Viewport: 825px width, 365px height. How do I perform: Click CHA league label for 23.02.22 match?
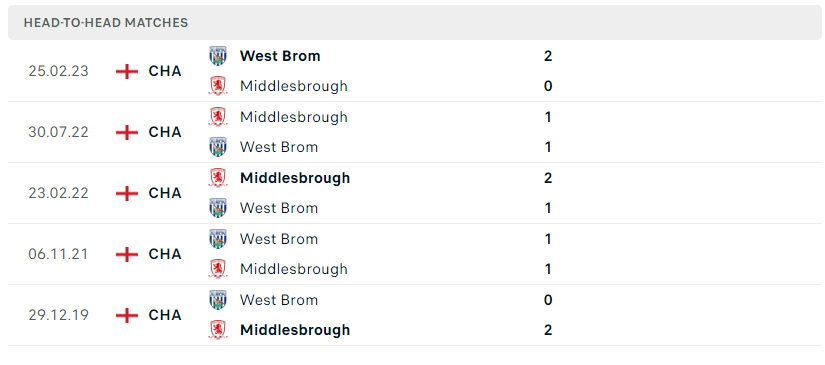tap(165, 193)
